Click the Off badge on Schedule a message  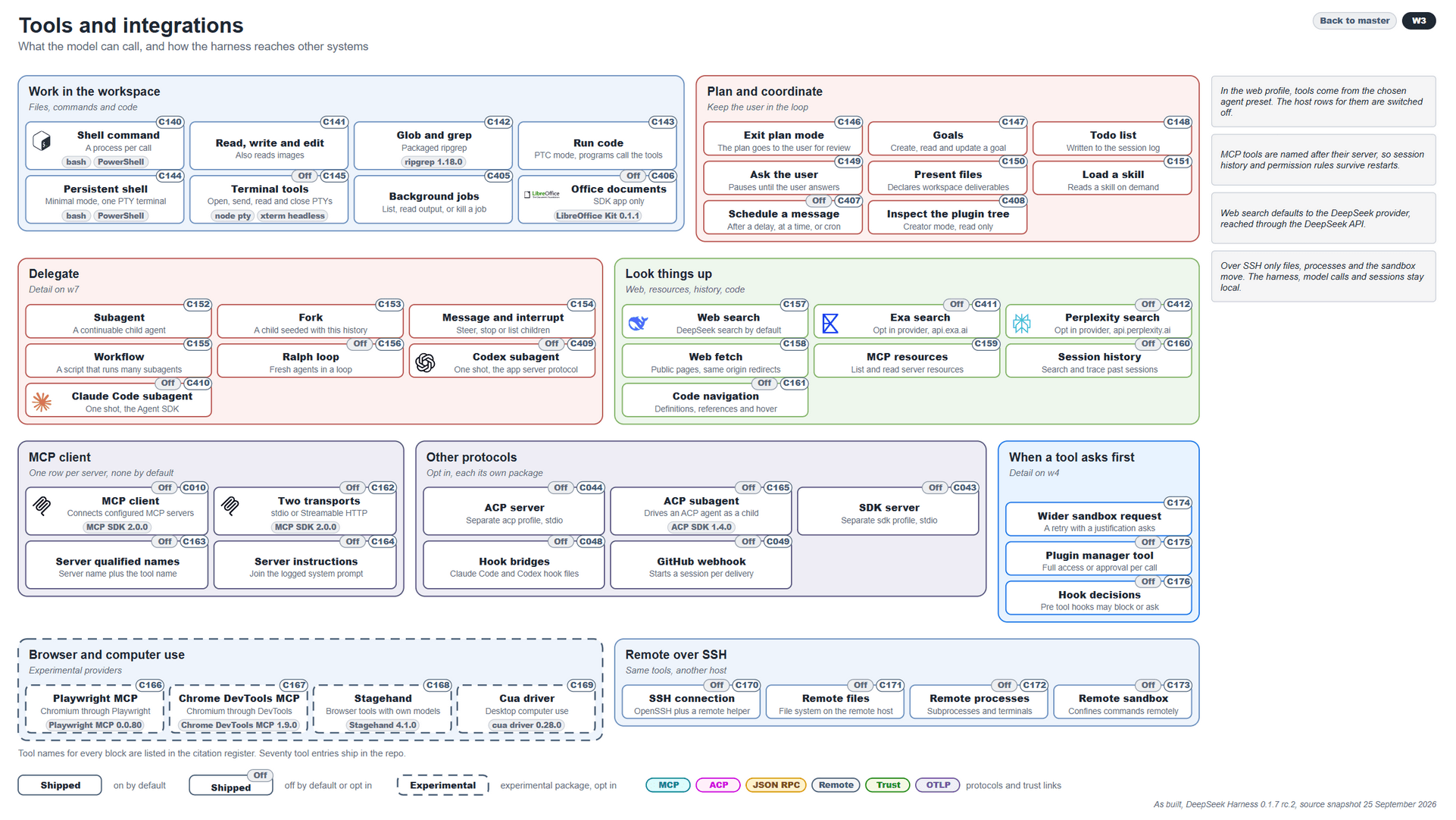pyautogui.click(x=820, y=201)
